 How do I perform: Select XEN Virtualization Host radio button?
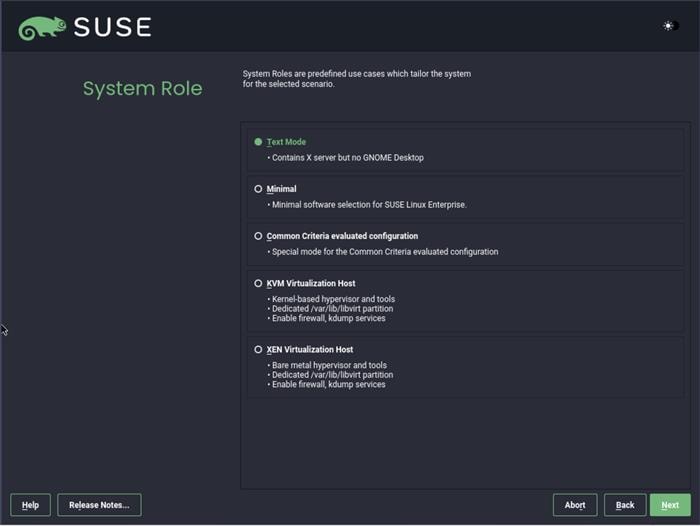258,349
